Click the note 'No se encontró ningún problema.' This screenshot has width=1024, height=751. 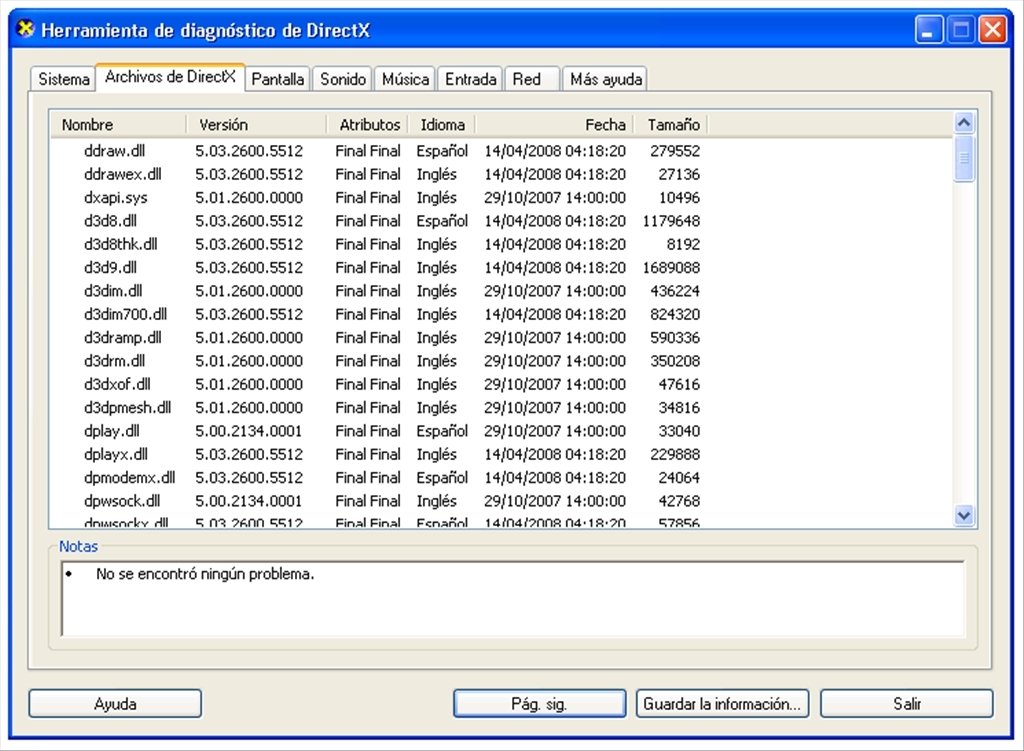(205, 574)
